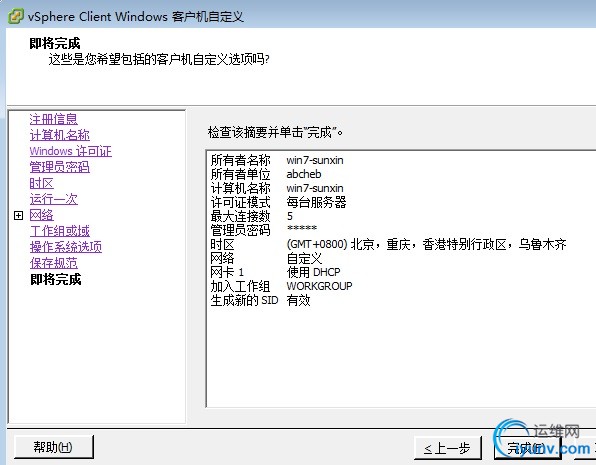Click the vSphere Client title bar icon
The image size is (596, 465).
coord(16,16)
